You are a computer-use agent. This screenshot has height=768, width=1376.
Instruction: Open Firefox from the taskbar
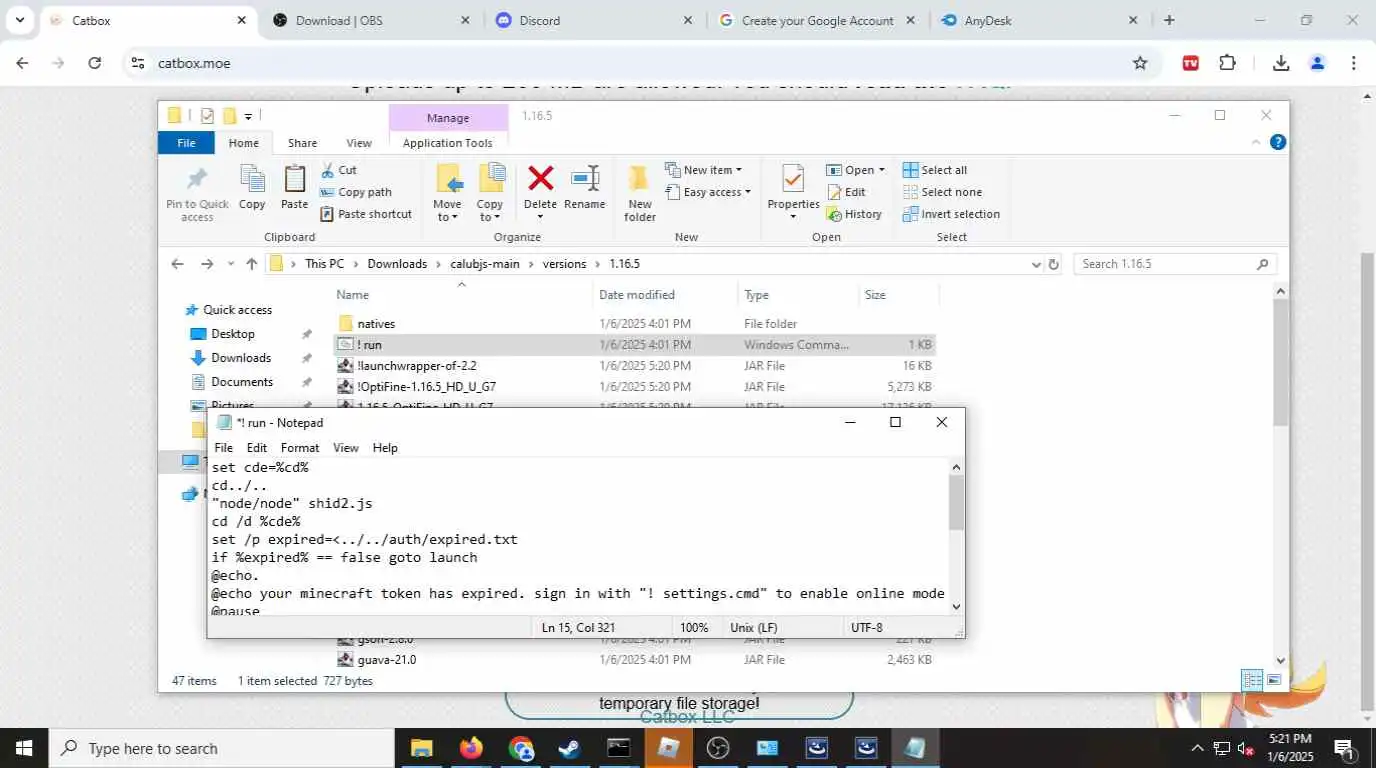pos(471,748)
